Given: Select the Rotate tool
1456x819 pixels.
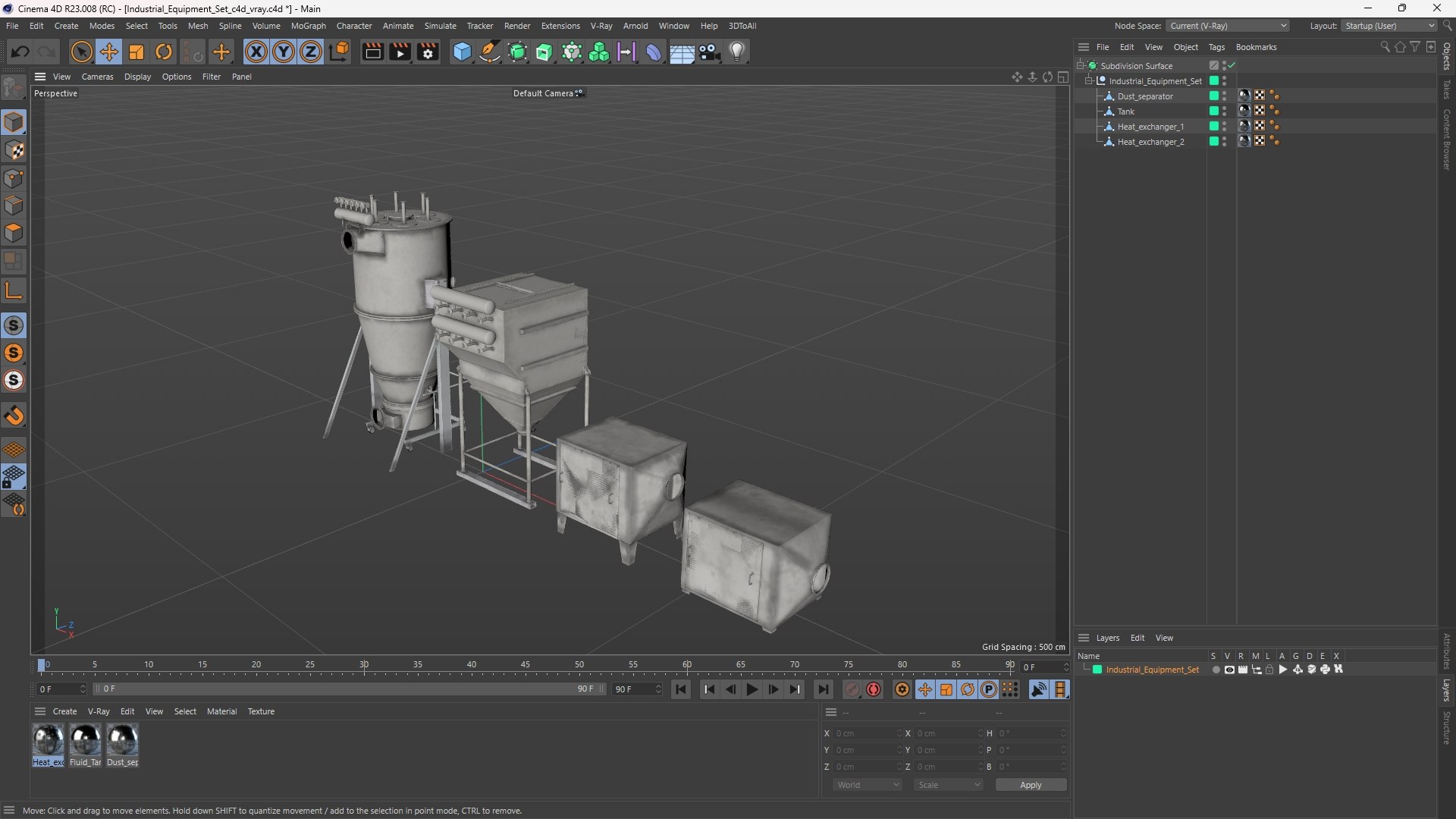Looking at the screenshot, I should [x=164, y=52].
